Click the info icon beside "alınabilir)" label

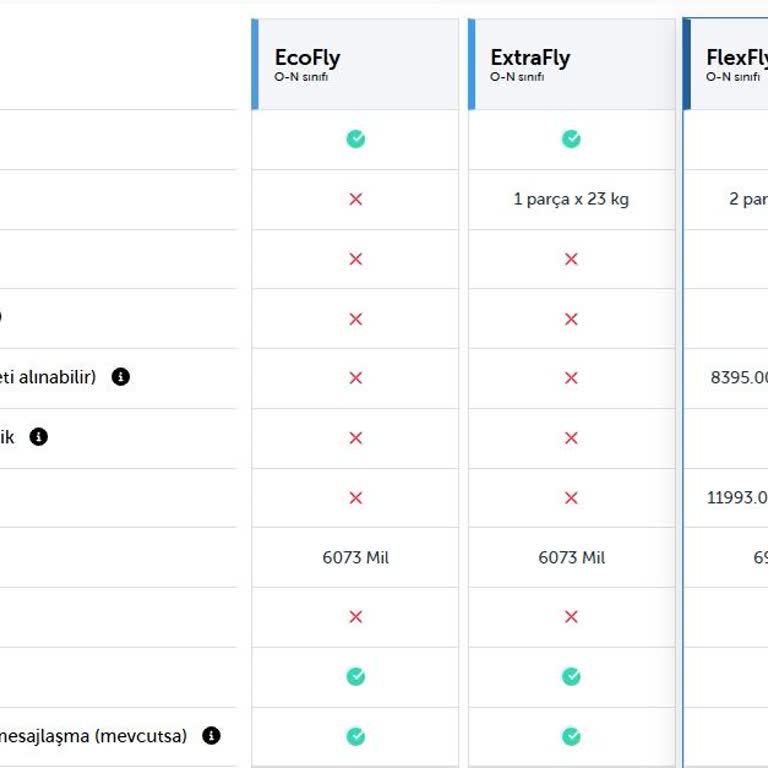click(121, 377)
